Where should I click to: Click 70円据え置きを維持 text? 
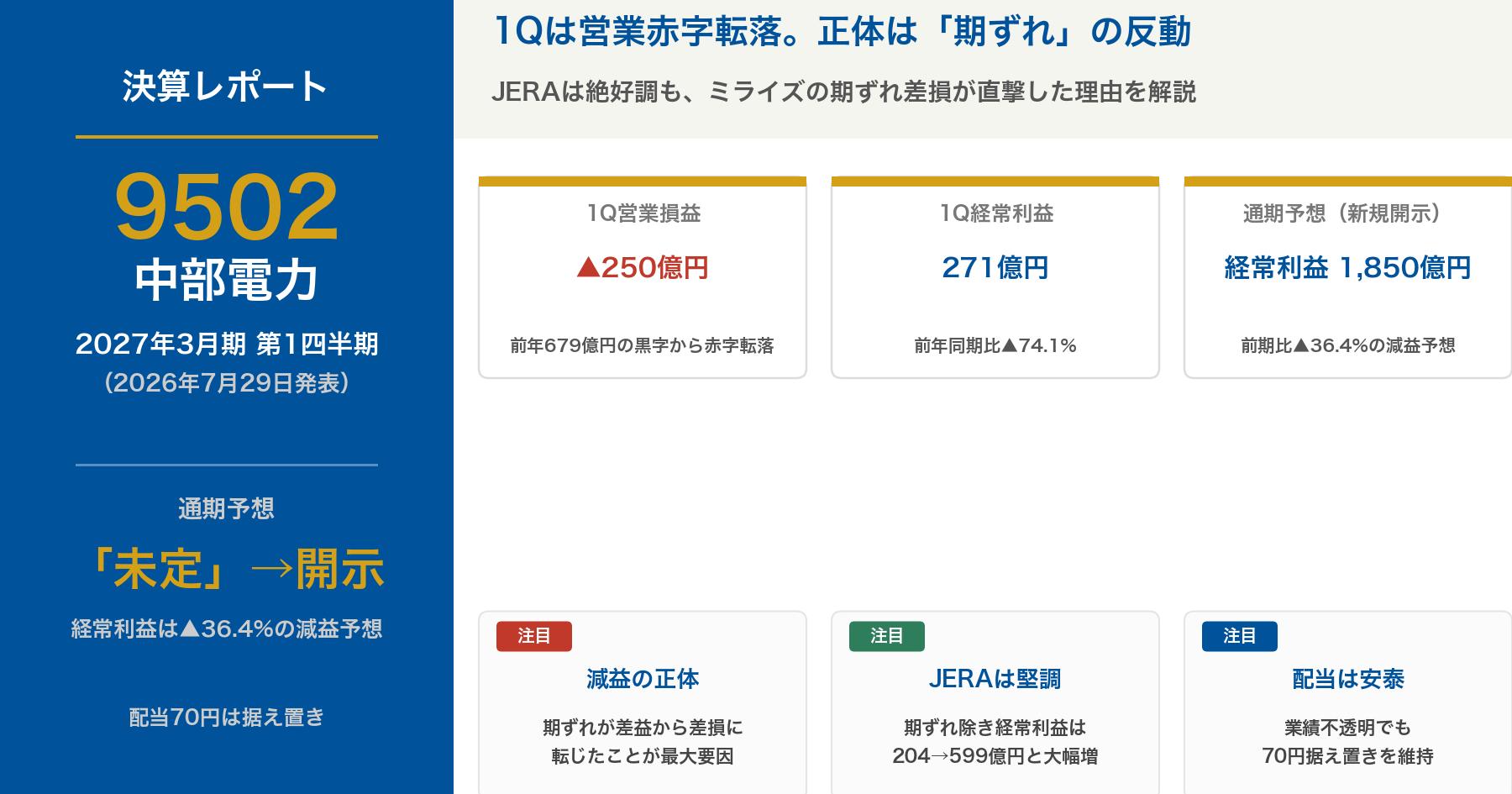[1347, 756]
